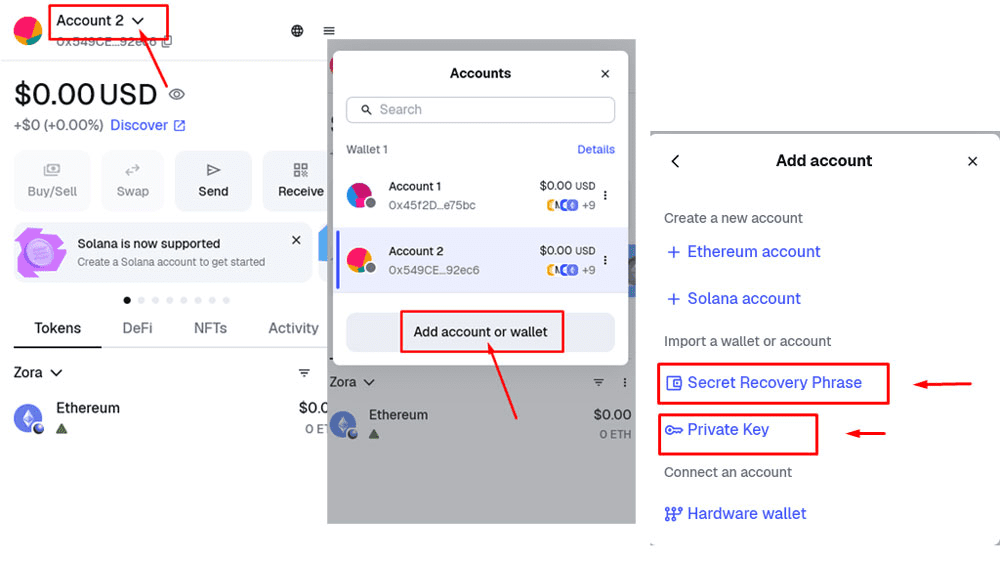The height and width of the screenshot is (563, 1000).
Task: Dismiss the Solana is now supported banner
Action: [x=296, y=241]
